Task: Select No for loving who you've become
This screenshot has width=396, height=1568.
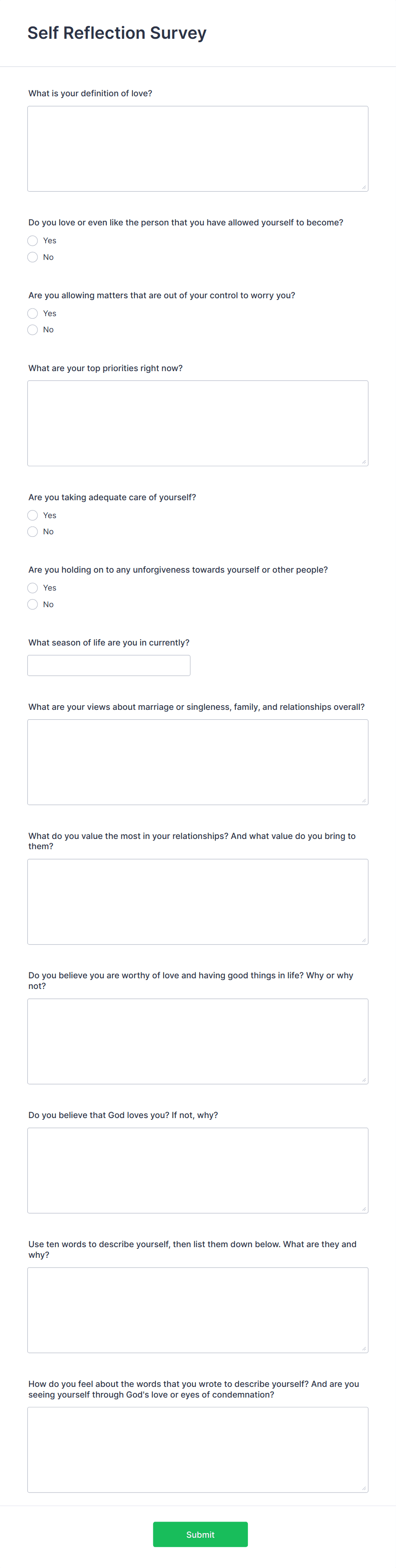Action: pos(33,257)
